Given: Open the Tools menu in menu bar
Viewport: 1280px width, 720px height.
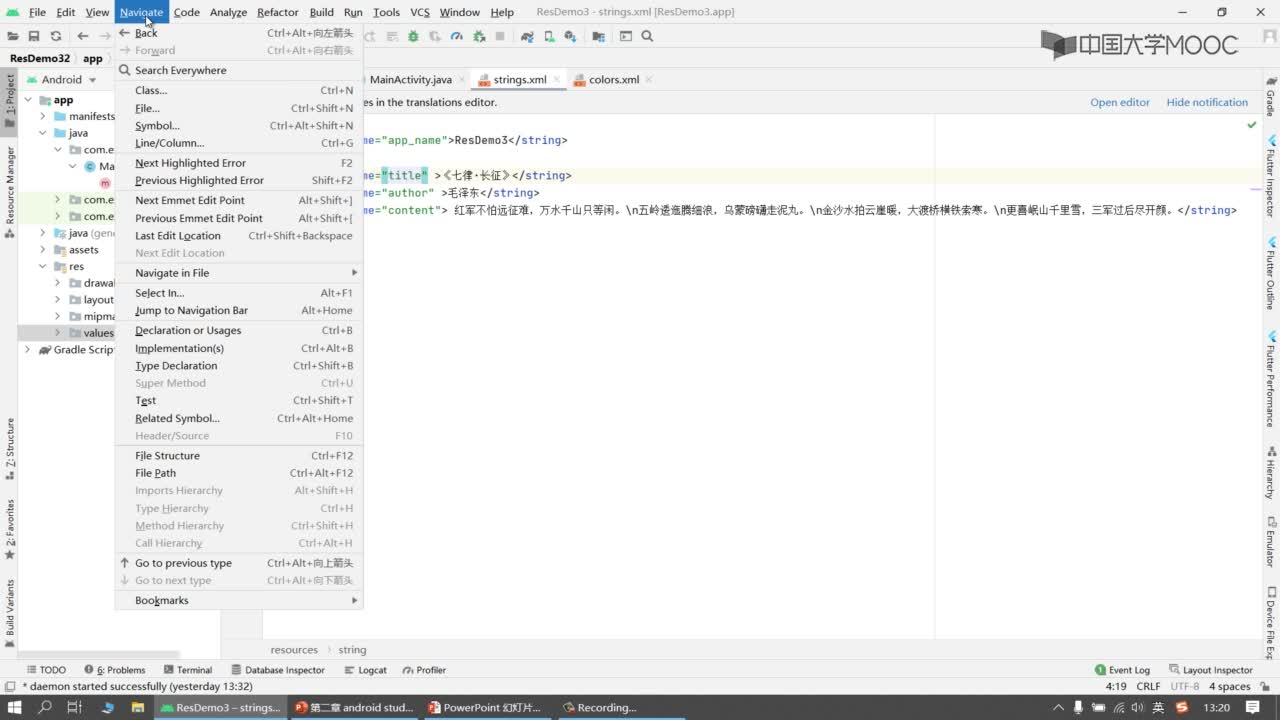Looking at the screenshot, I should click(x=386, y=12).
